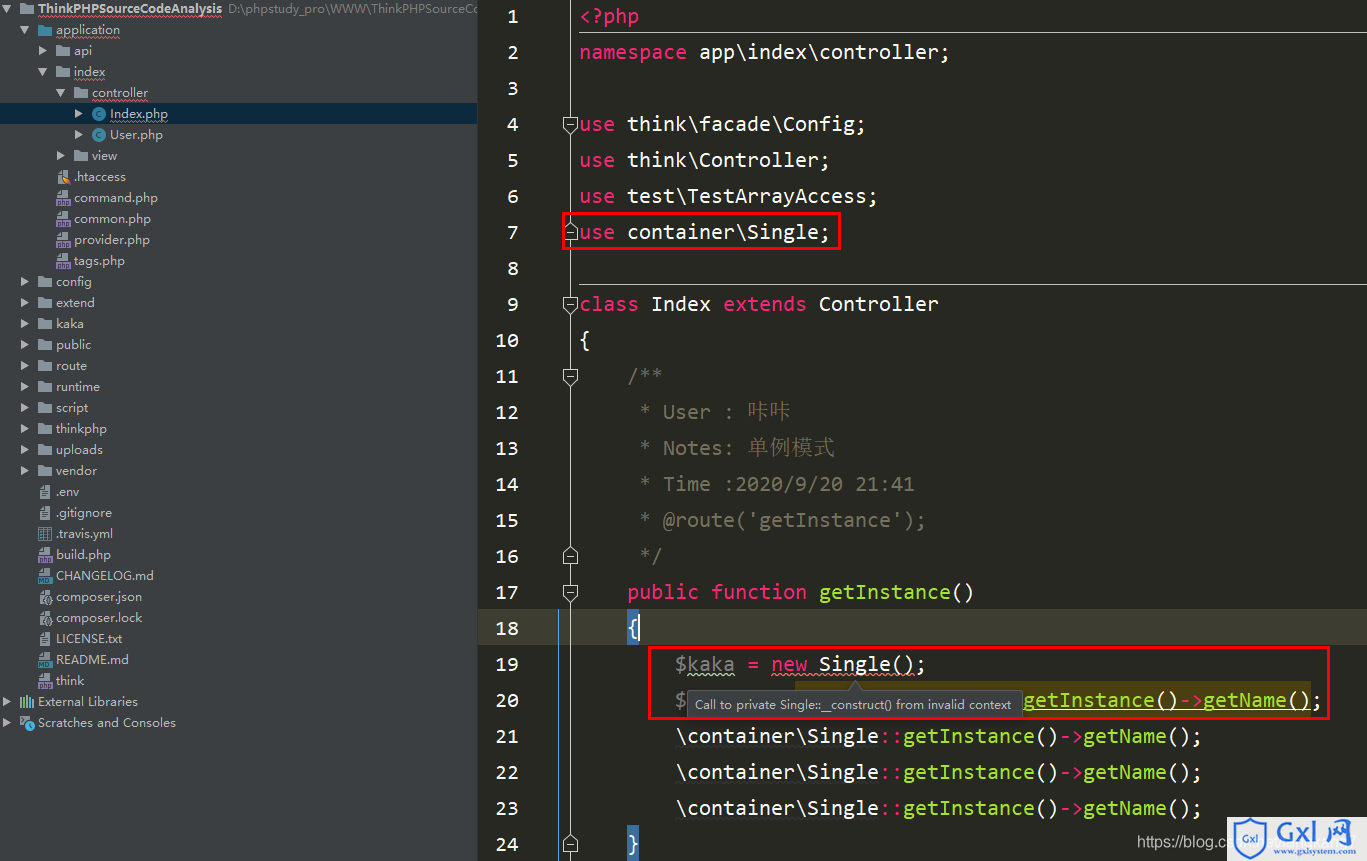Image resolution: width=1367 pixels, height=861 pixels.
Task: Expand the Index.php class arrow
Action: coord(79,114)
